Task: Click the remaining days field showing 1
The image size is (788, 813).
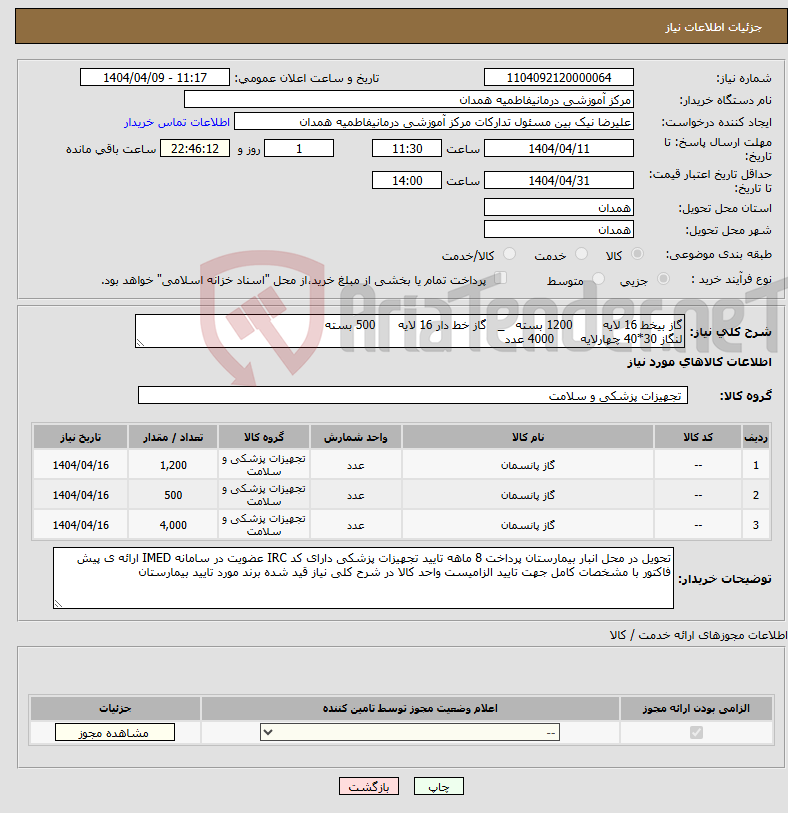Action: point(299,149)
